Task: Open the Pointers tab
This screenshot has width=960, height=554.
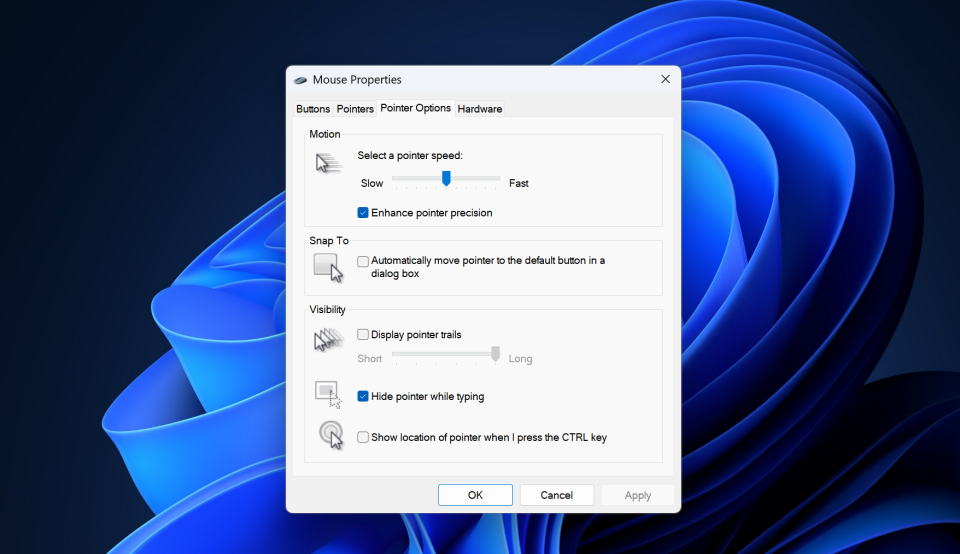Action: click(355, 109)
